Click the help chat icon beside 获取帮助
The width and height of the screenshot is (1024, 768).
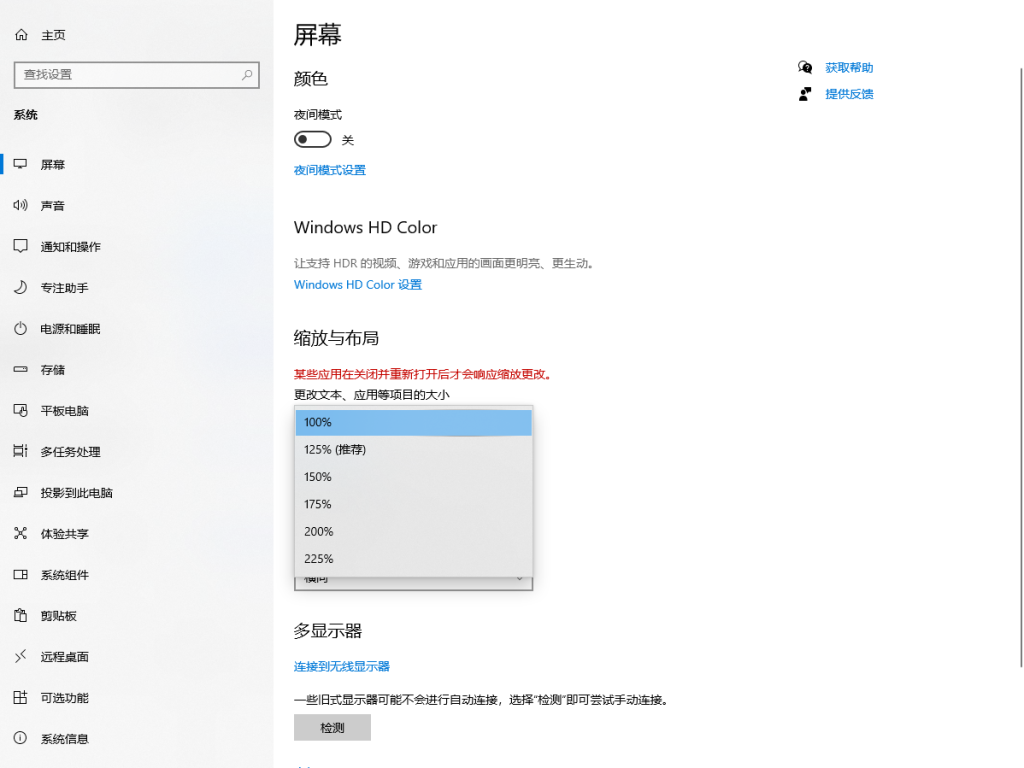(x=805, y=67)
